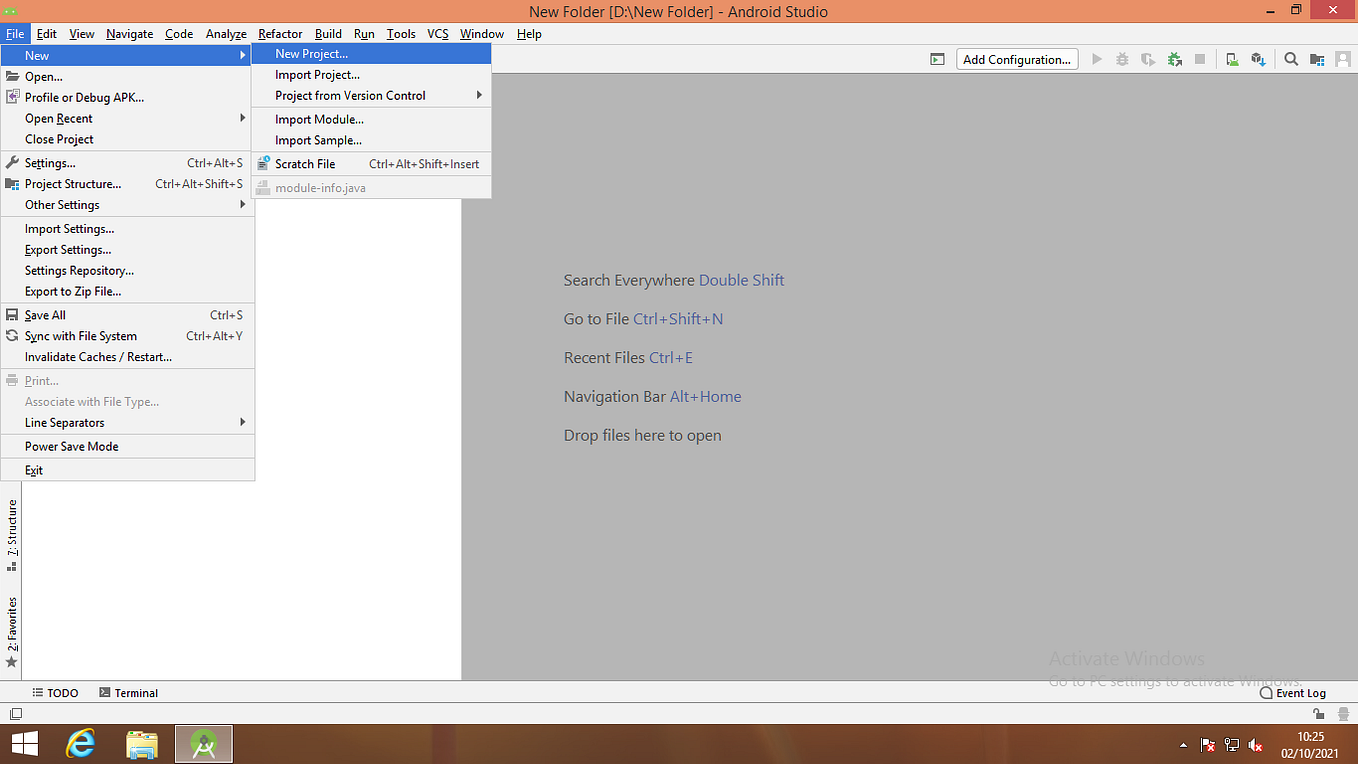Click the Search Everywhere magnifier icon
This screenshot has width=1358, height=764.
pyautogui.click(x=1291, y=59)
